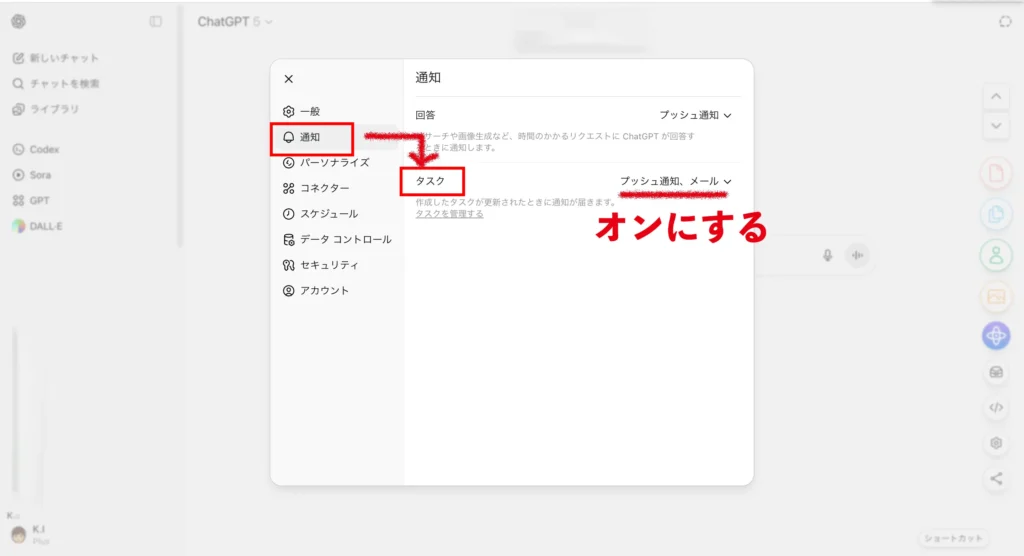Click the bell icon beside 通知

(289, 137)
